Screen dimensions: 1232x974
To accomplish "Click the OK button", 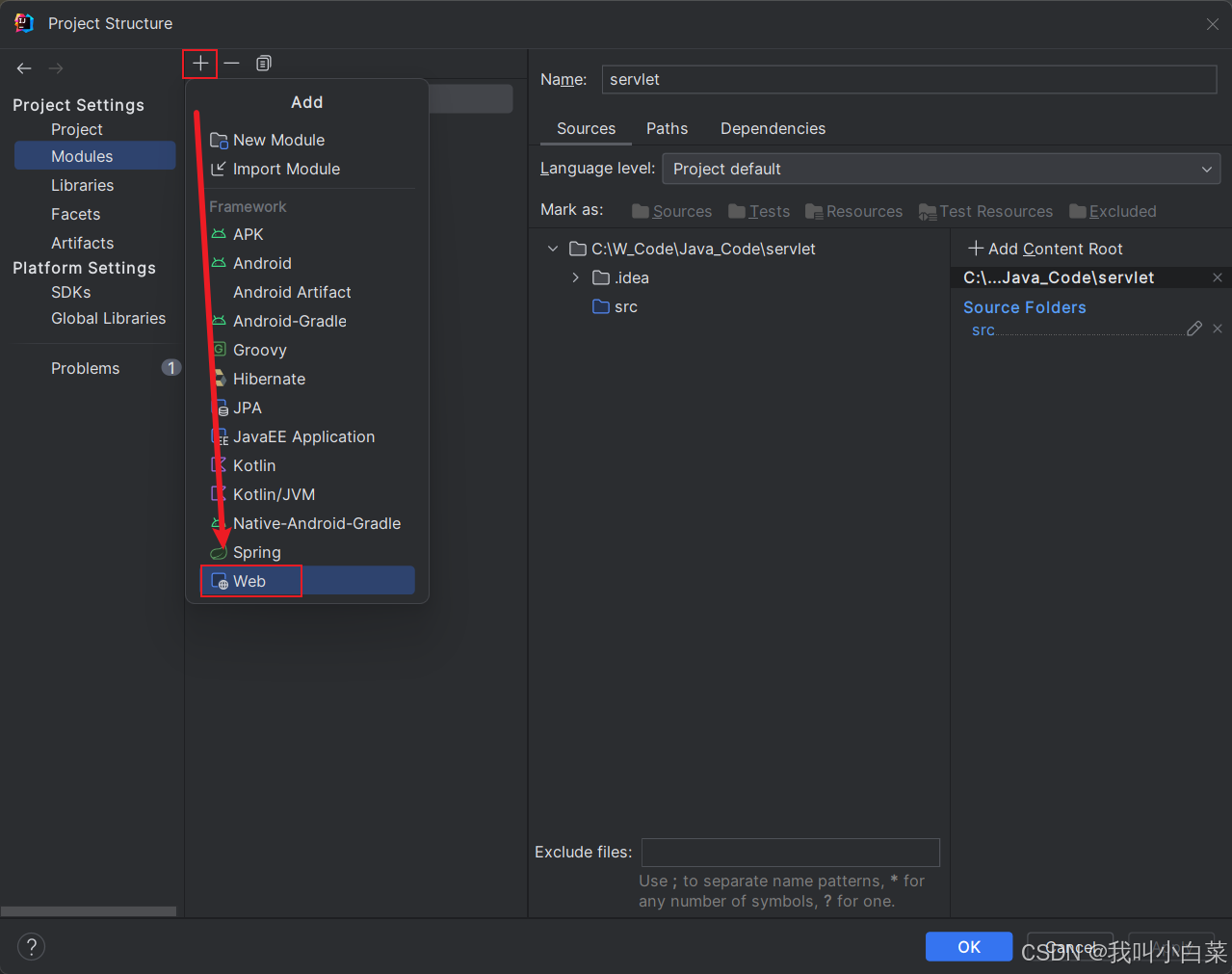I will pyautogui.click(x=969, y=947).
